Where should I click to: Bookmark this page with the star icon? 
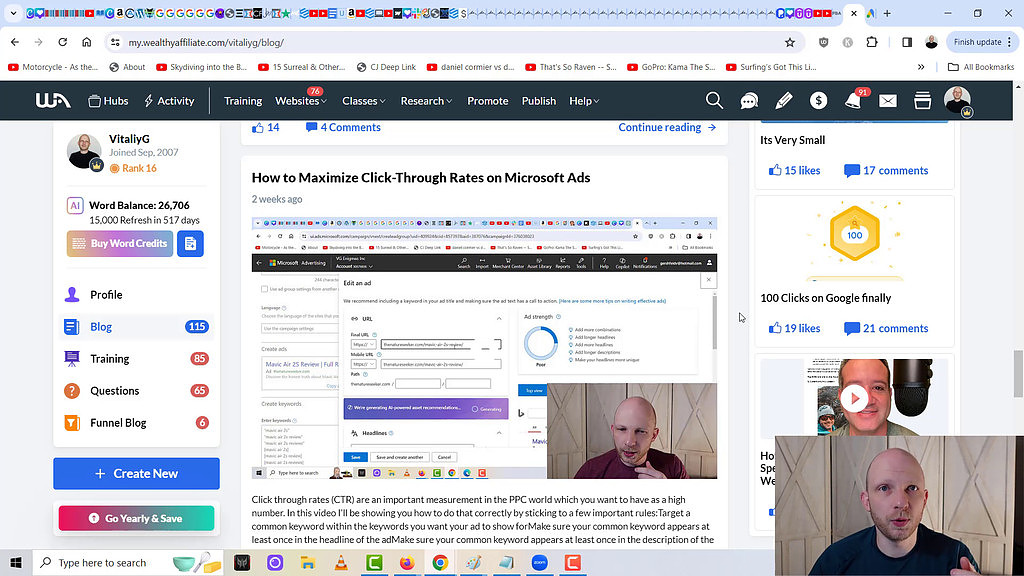pyautogui.click(x=790, y=42)
